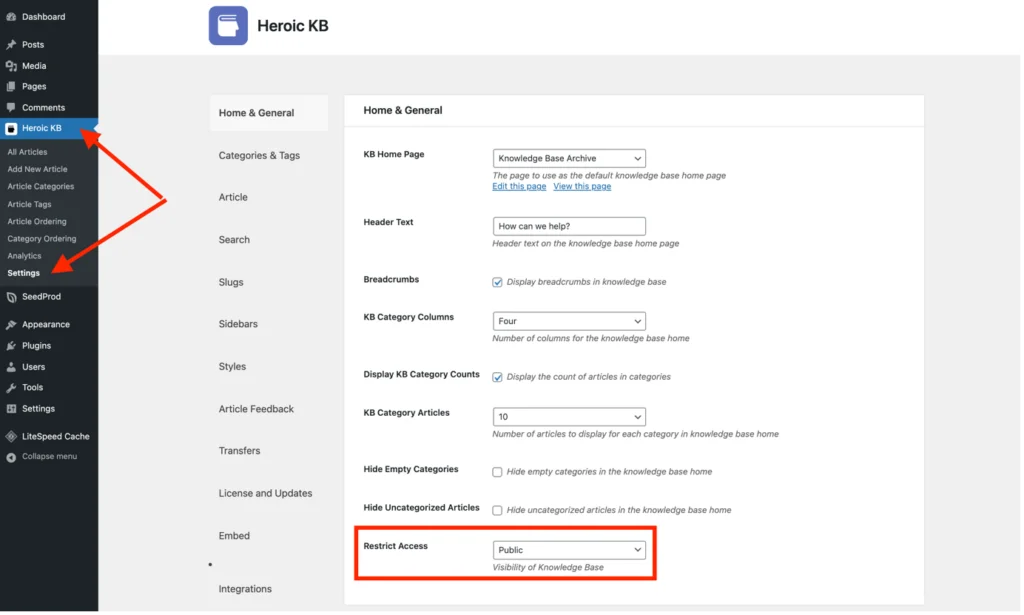
Task: Select the Categories & Tags tab
Action: point(260,156)
